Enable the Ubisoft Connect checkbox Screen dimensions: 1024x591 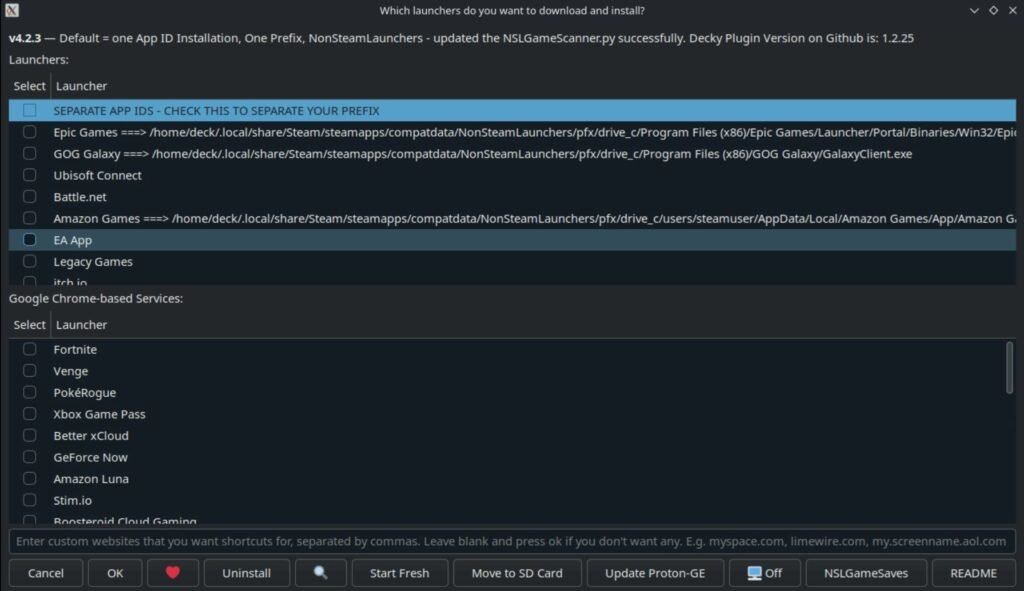29,175
